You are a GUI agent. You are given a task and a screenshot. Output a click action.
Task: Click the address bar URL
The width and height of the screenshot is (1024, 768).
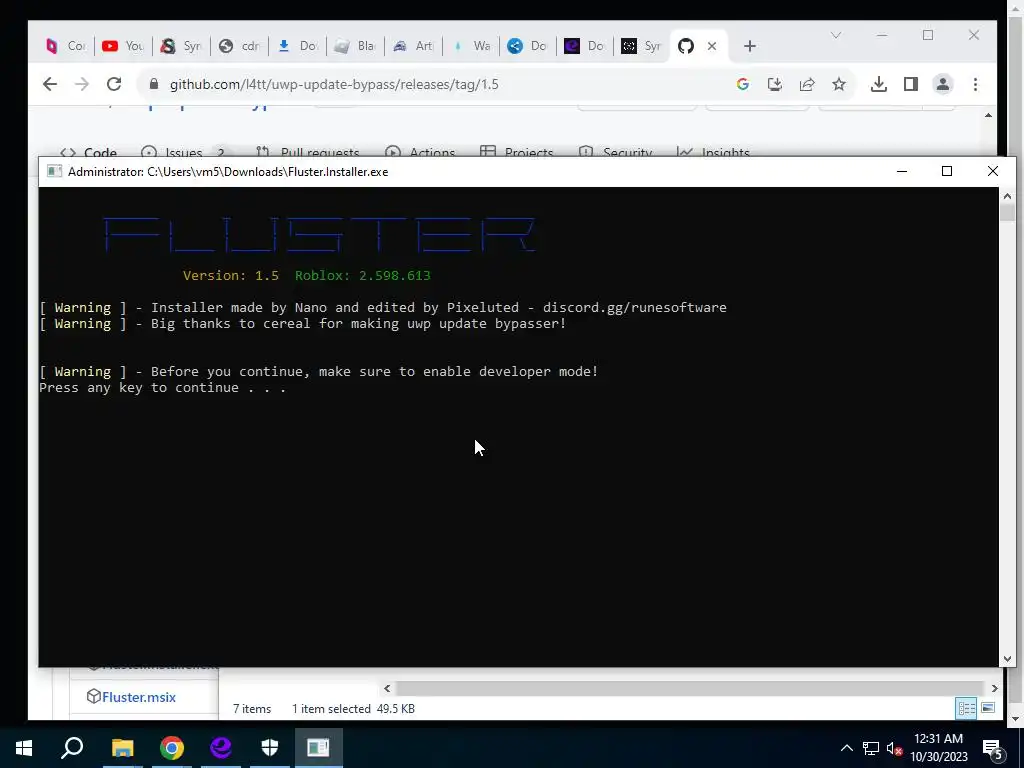coord(334,84)
